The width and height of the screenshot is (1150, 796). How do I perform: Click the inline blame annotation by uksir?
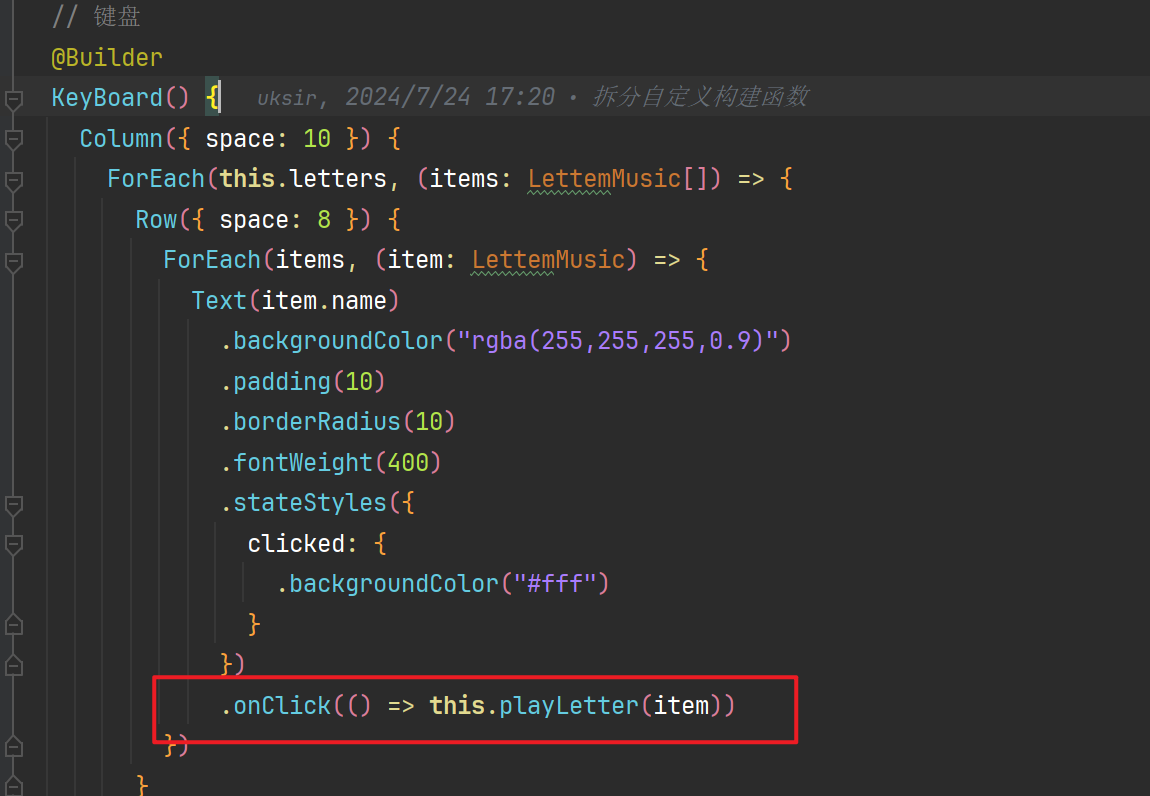coord(532,97)
